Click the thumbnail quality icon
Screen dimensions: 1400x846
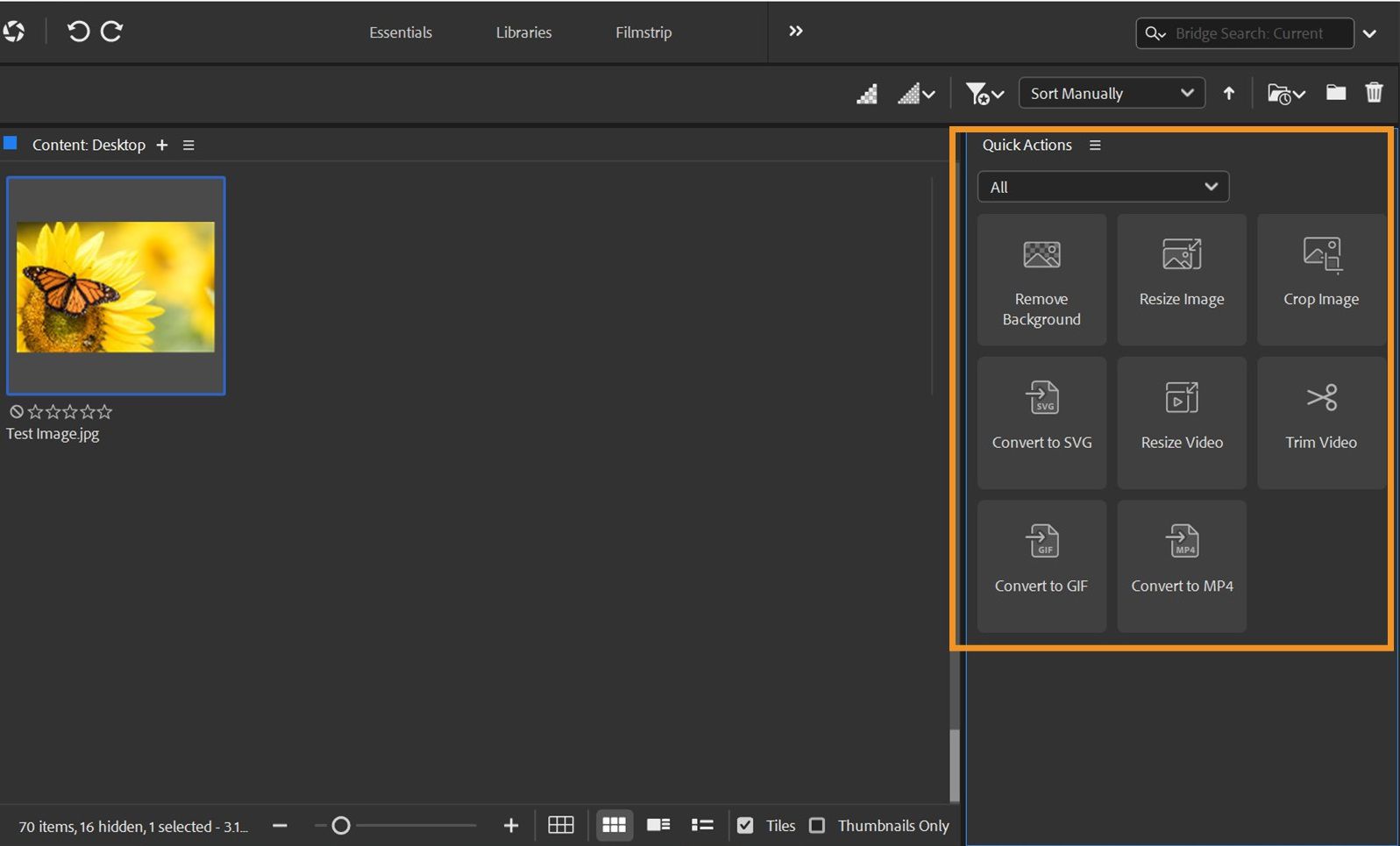pyautogui.click(x=867, y=93)
